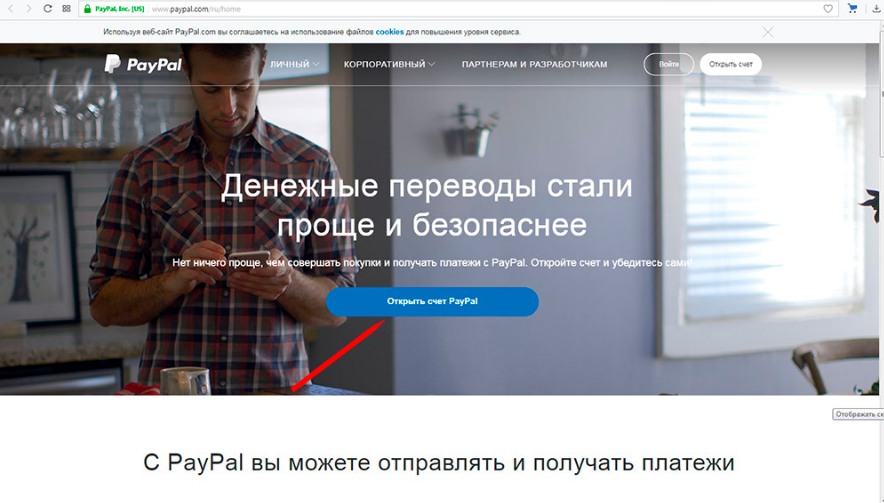Image resolution: width=884 pixels, height=503 pixels.
Task: Click the PayPal, Inc. [US] certificate badge
Action: point(120,8)
